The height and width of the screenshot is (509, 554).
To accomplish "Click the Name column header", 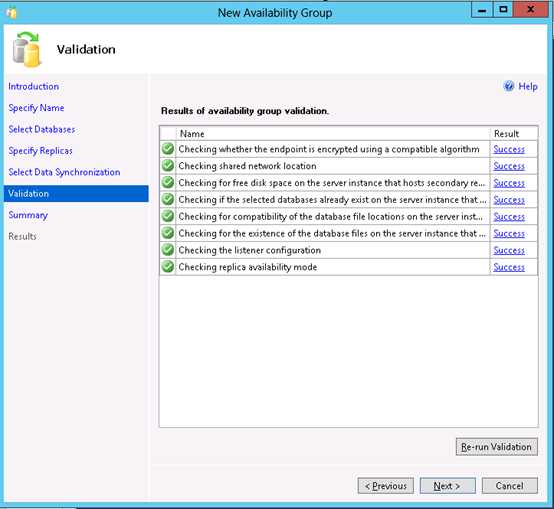I will [332, 134].
